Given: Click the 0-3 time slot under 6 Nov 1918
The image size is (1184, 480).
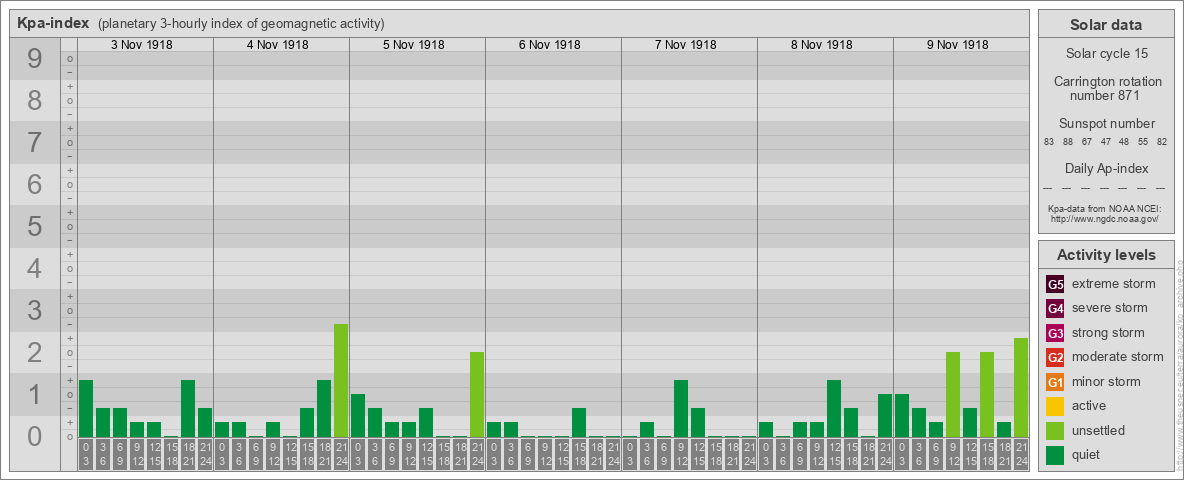Looking at the screenshot, I should pos(494,455).
